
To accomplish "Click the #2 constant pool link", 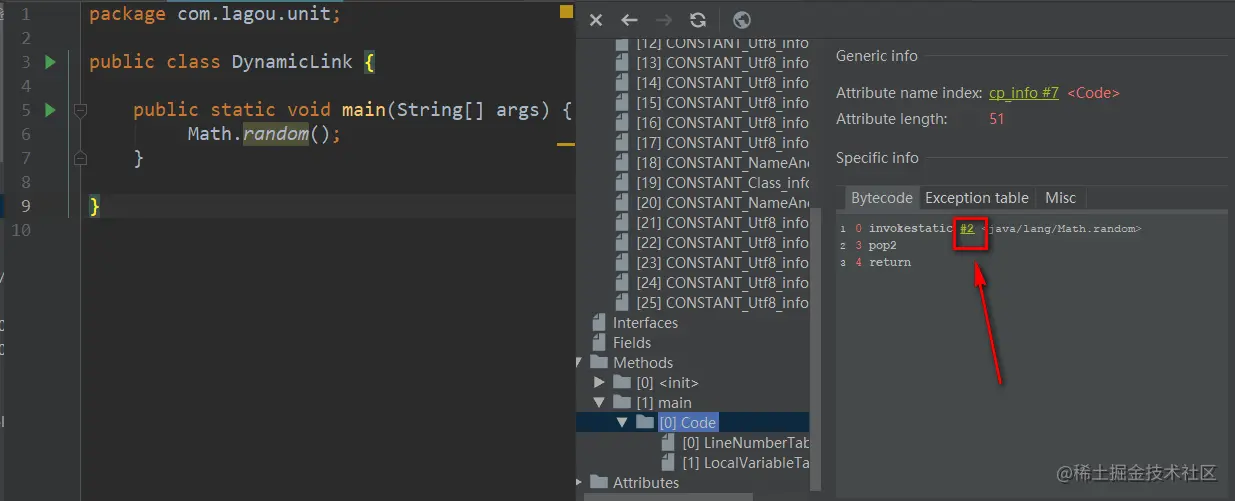I will click(x=967, y=229).
